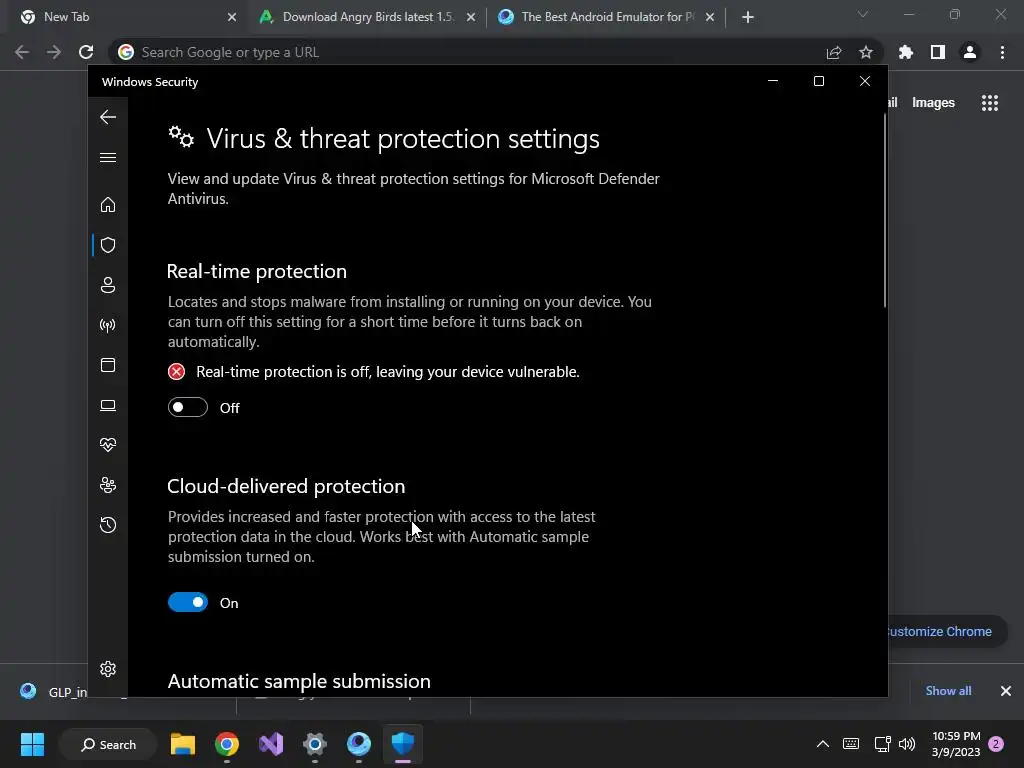
Task: Click Automatic sample submission heading
Action: [x=299, y=681]
